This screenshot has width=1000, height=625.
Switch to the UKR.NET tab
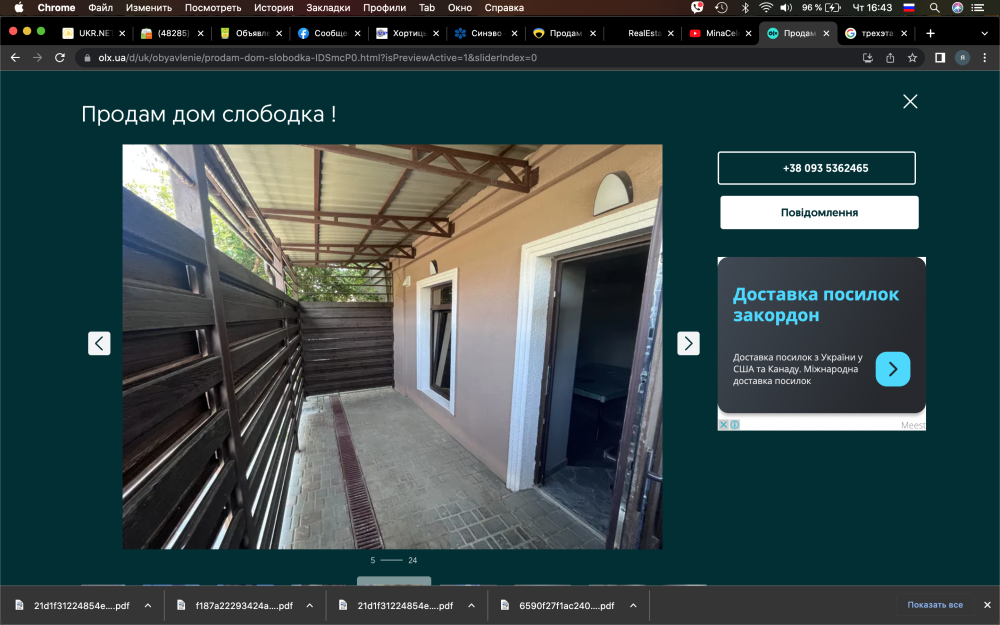(x=92, y=33)
